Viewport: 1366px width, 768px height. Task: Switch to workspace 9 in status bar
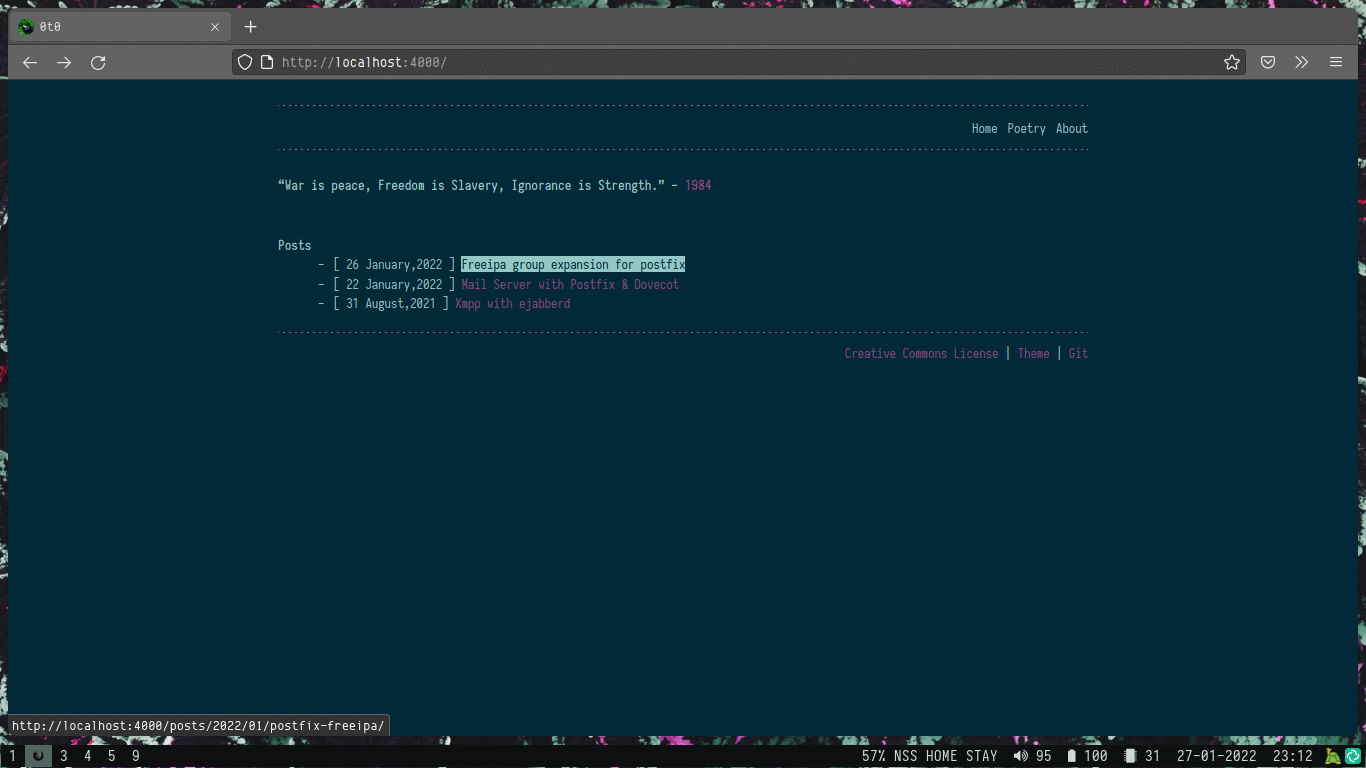tap(136, 756)
